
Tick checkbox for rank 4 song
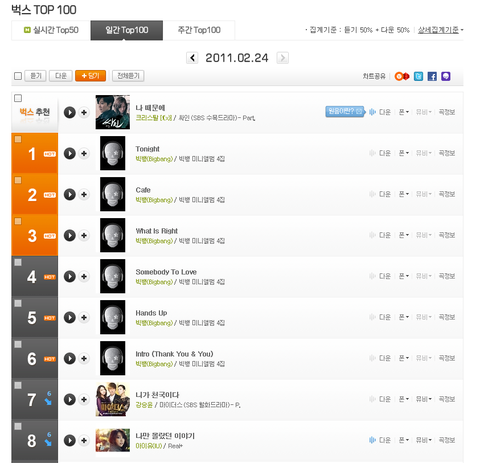18,262
